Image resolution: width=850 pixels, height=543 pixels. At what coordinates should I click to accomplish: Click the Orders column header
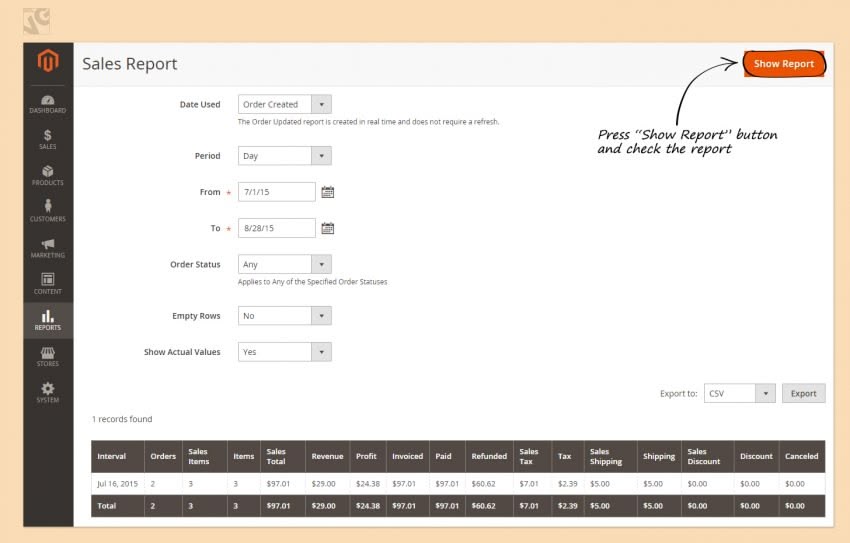click(163, 456)
